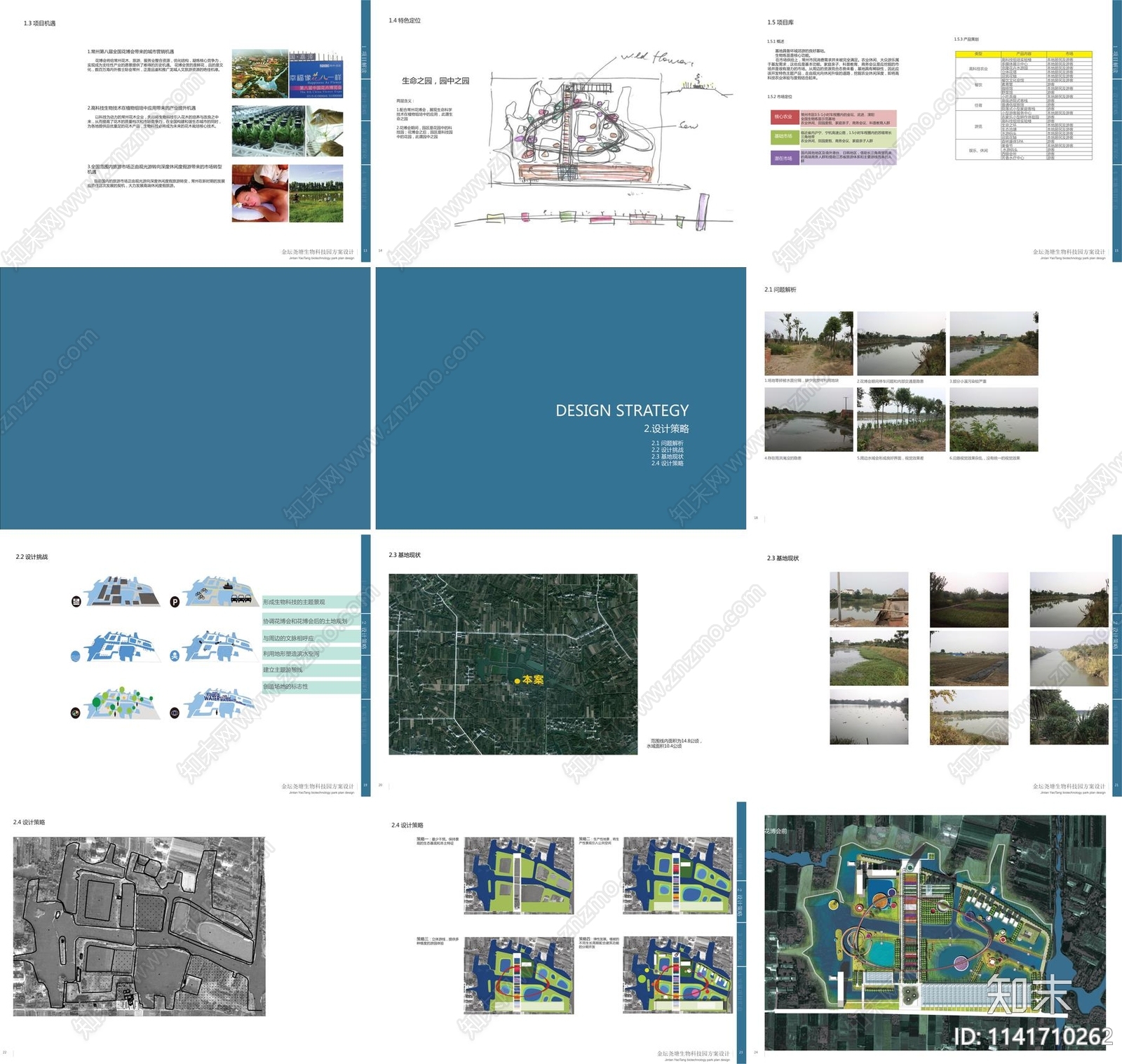The image size is (1122, 1064).
Task: Click the 'DESIGN STRATEGY' title text
Action: point(622,410)
